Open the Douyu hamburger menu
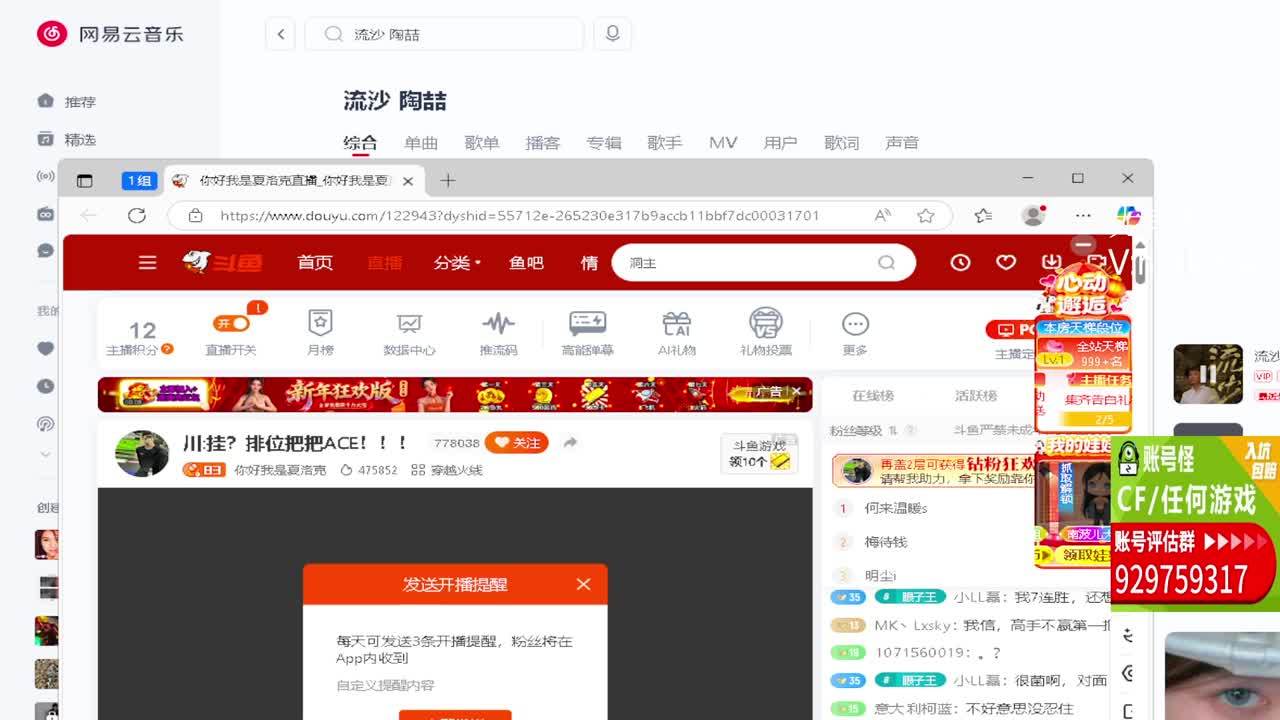1280x720 pixels. pyautogui.click(x=147, y=262)
